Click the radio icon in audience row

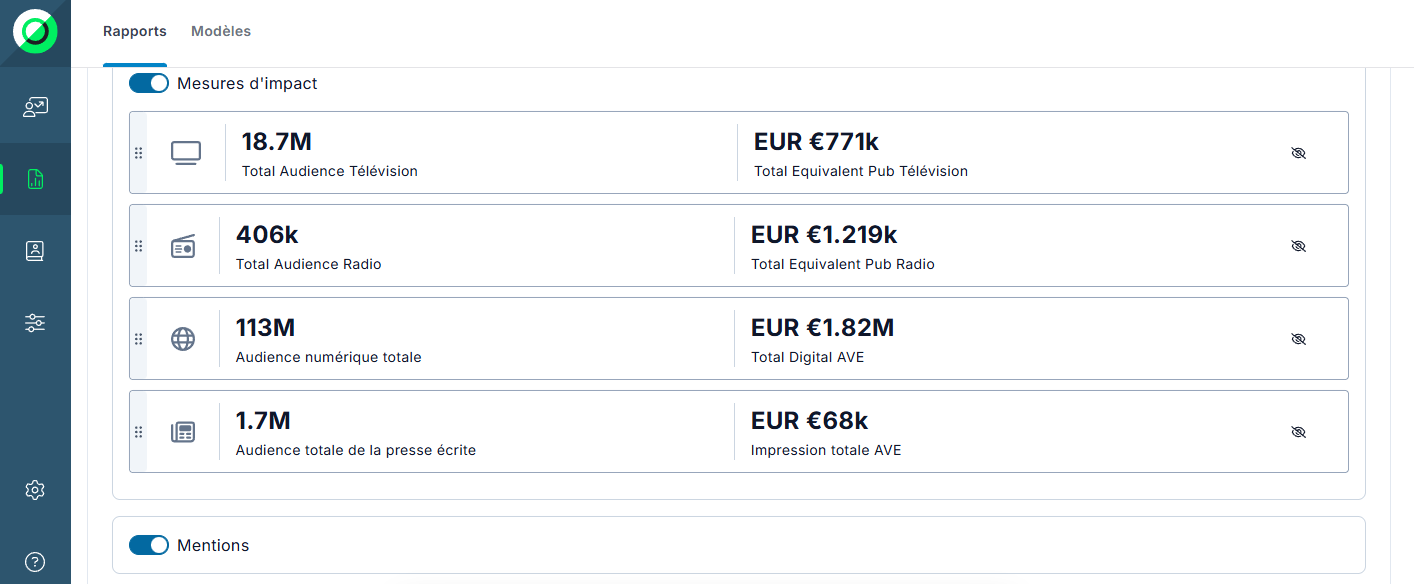click(183, 246)
